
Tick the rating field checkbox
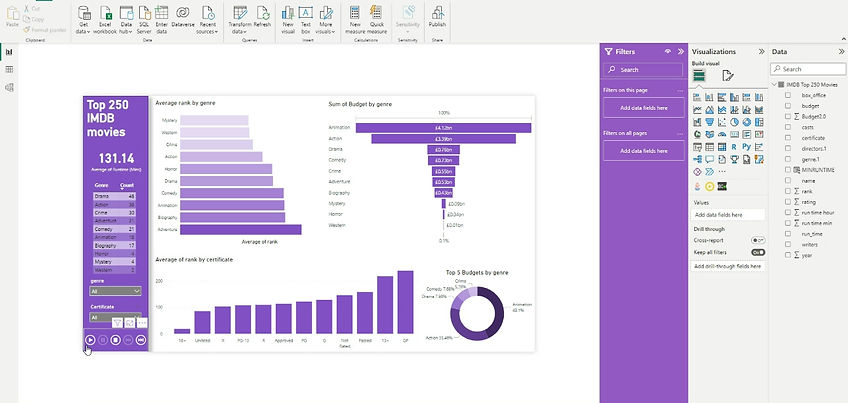click(x=788, y=202)
